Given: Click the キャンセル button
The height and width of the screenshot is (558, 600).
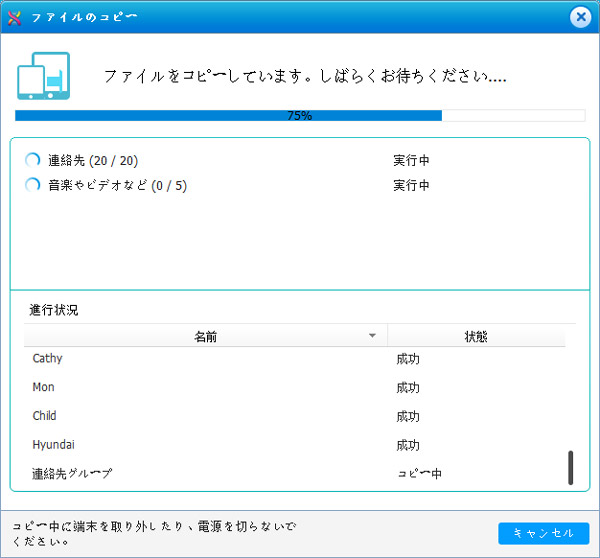Looking at the screenshot, I should (543, 533).
